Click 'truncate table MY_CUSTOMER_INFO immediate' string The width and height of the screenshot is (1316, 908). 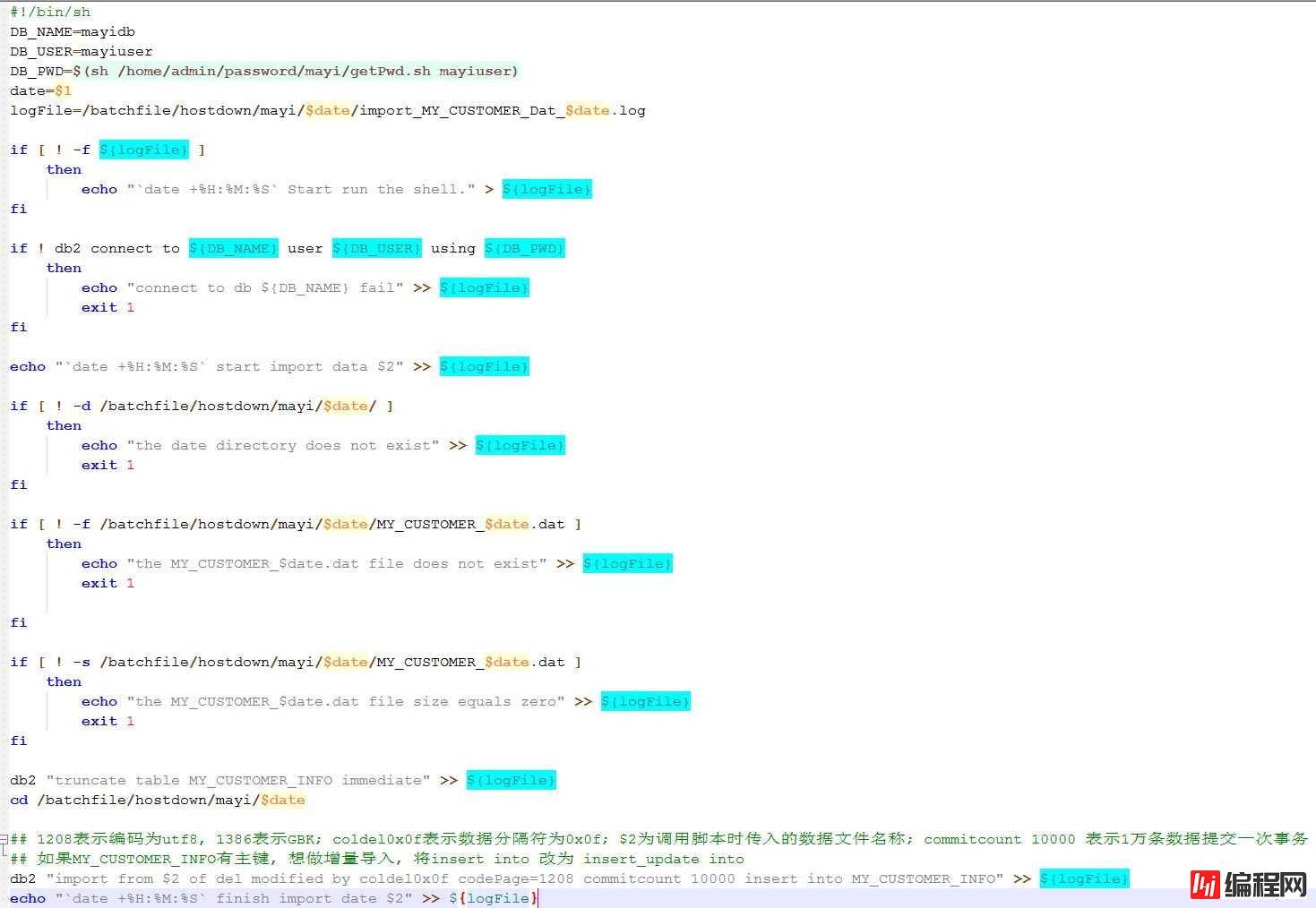pyautogui.click(x=238, y=780)
